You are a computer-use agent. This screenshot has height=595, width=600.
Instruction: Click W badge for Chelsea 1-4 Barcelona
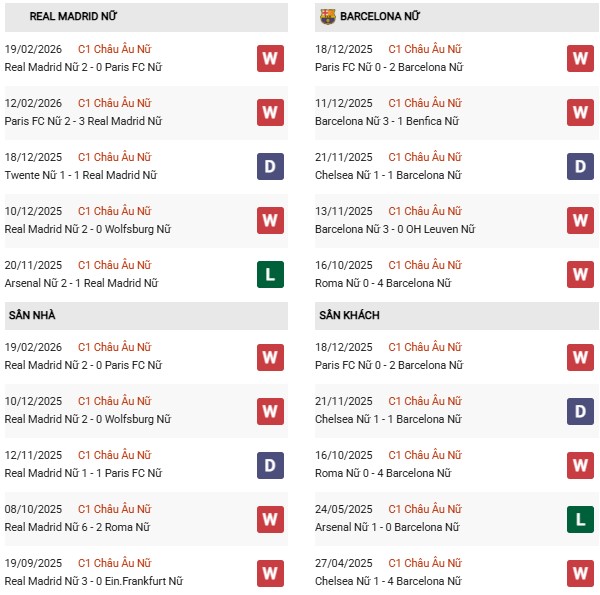click(580, 572)
